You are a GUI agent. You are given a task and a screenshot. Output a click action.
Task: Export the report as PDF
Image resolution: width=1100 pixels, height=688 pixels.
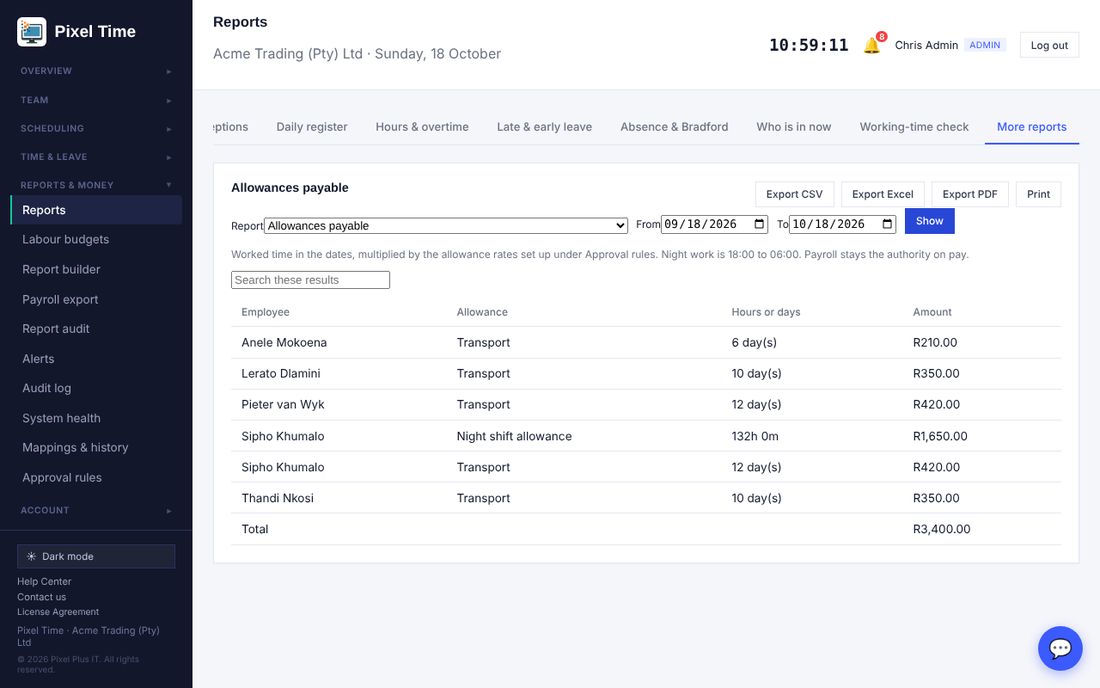coord(970,194)
